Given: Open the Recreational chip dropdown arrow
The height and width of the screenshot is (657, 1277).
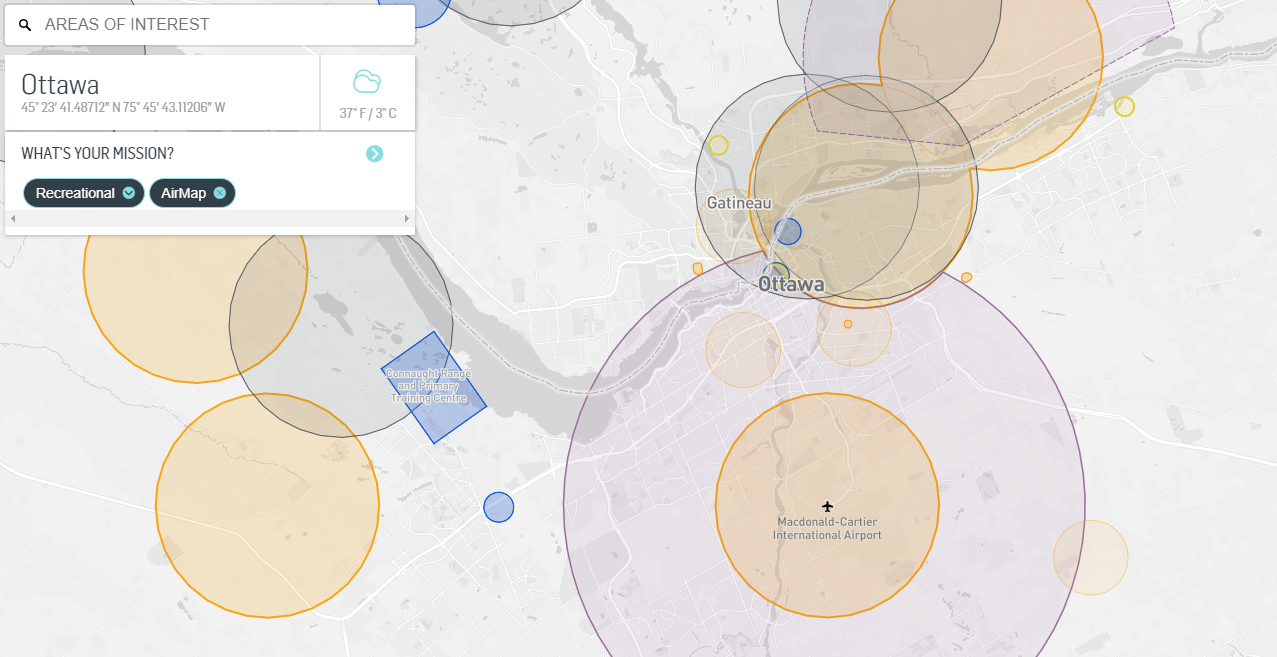Looking at the screenshot, I should coord(129,193).
